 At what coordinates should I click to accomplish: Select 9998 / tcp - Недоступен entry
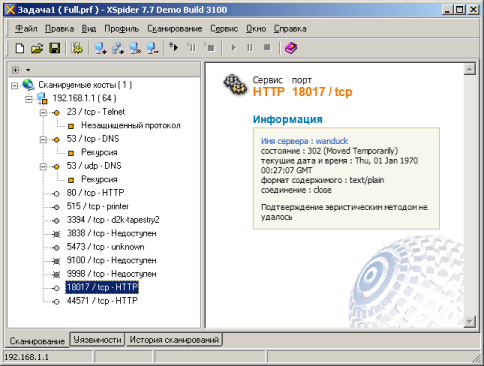coord(111,274)
